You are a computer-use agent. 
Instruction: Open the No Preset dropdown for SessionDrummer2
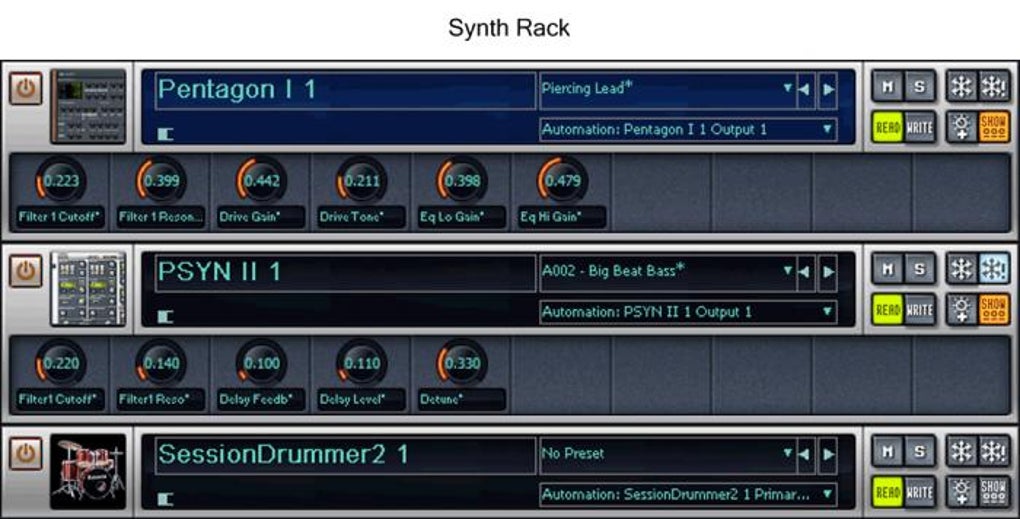tap(667, 455)
